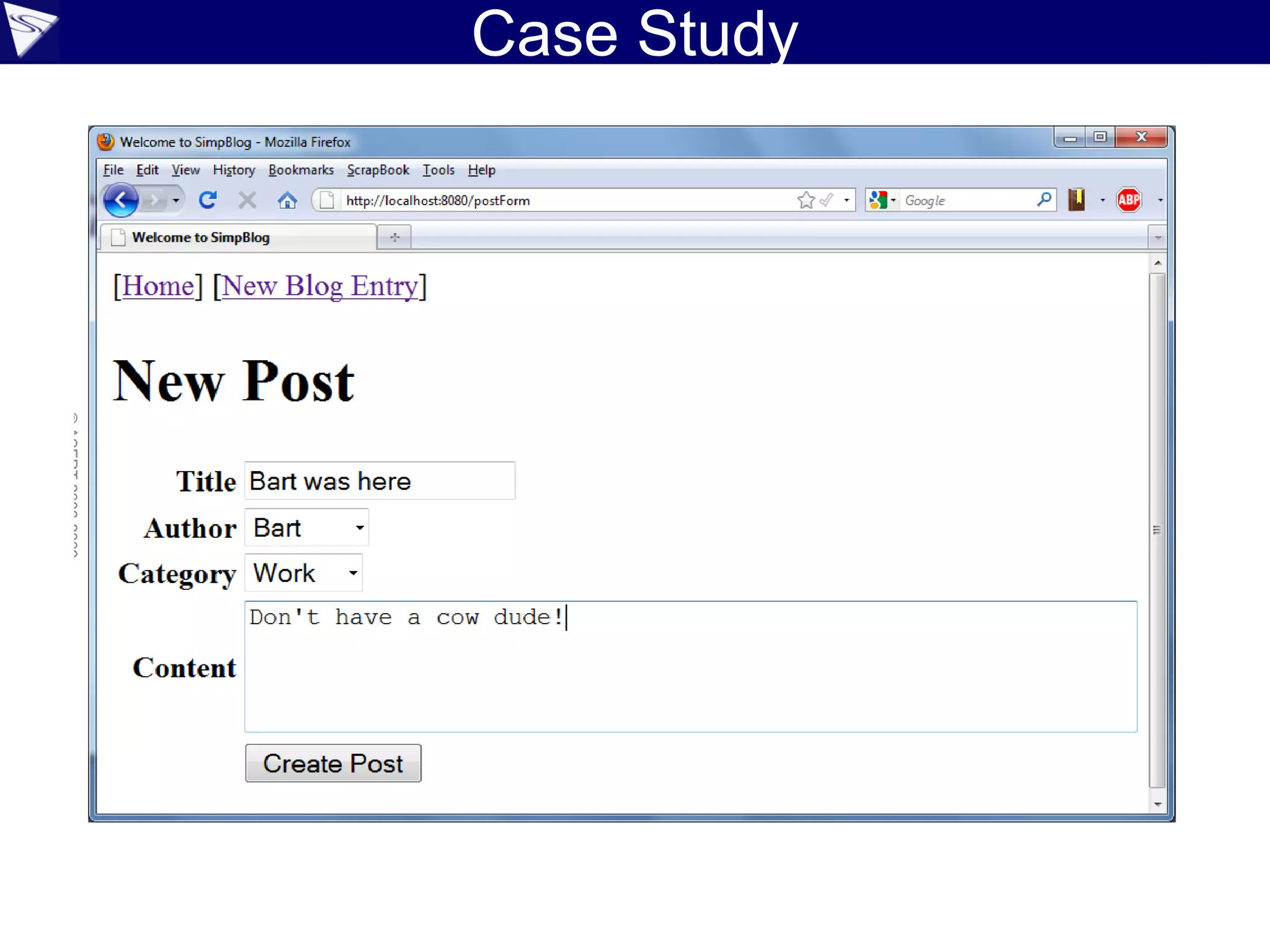Screen dimensions: 1270x952
Task: Expand the back/forward history dropdown arrow
Action: click(x=176, y=200)
